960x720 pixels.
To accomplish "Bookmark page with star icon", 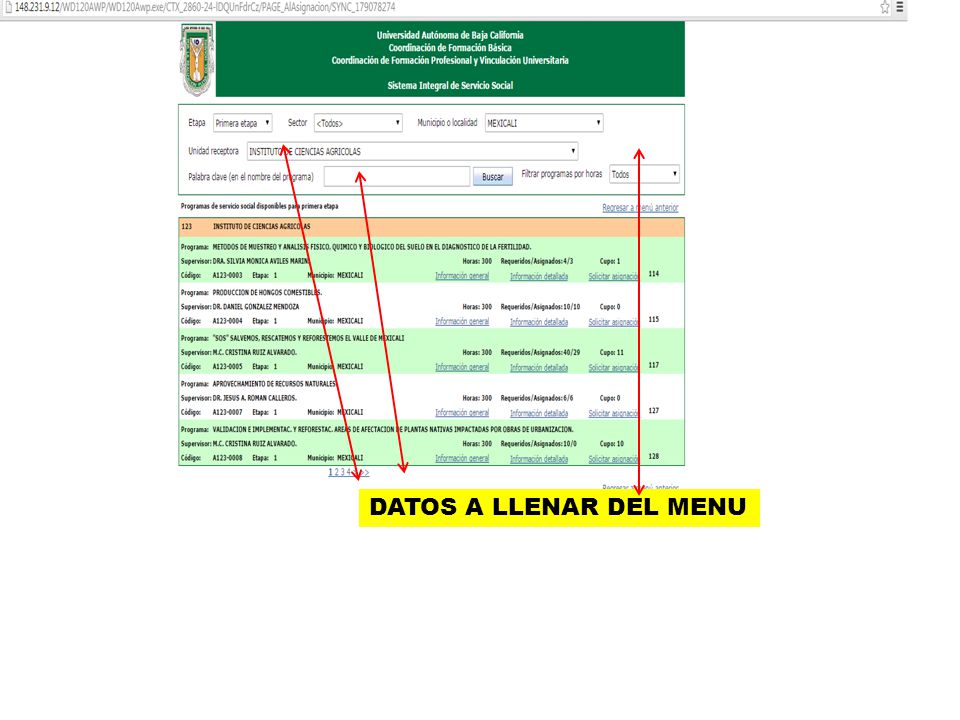I will (885, 7).
